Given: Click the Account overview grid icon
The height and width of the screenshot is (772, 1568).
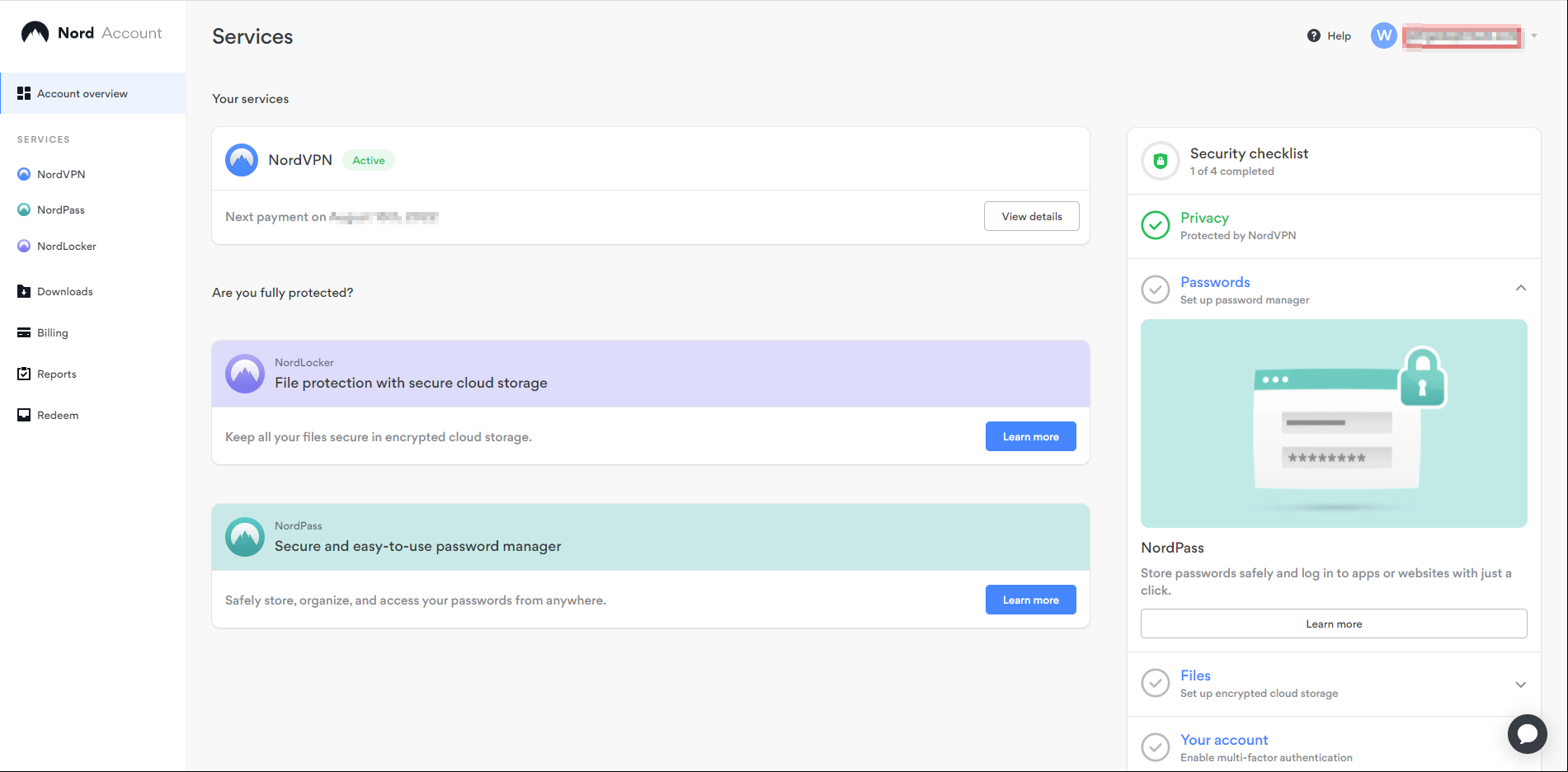Looking at the screenshot, I should click(24, 93).
